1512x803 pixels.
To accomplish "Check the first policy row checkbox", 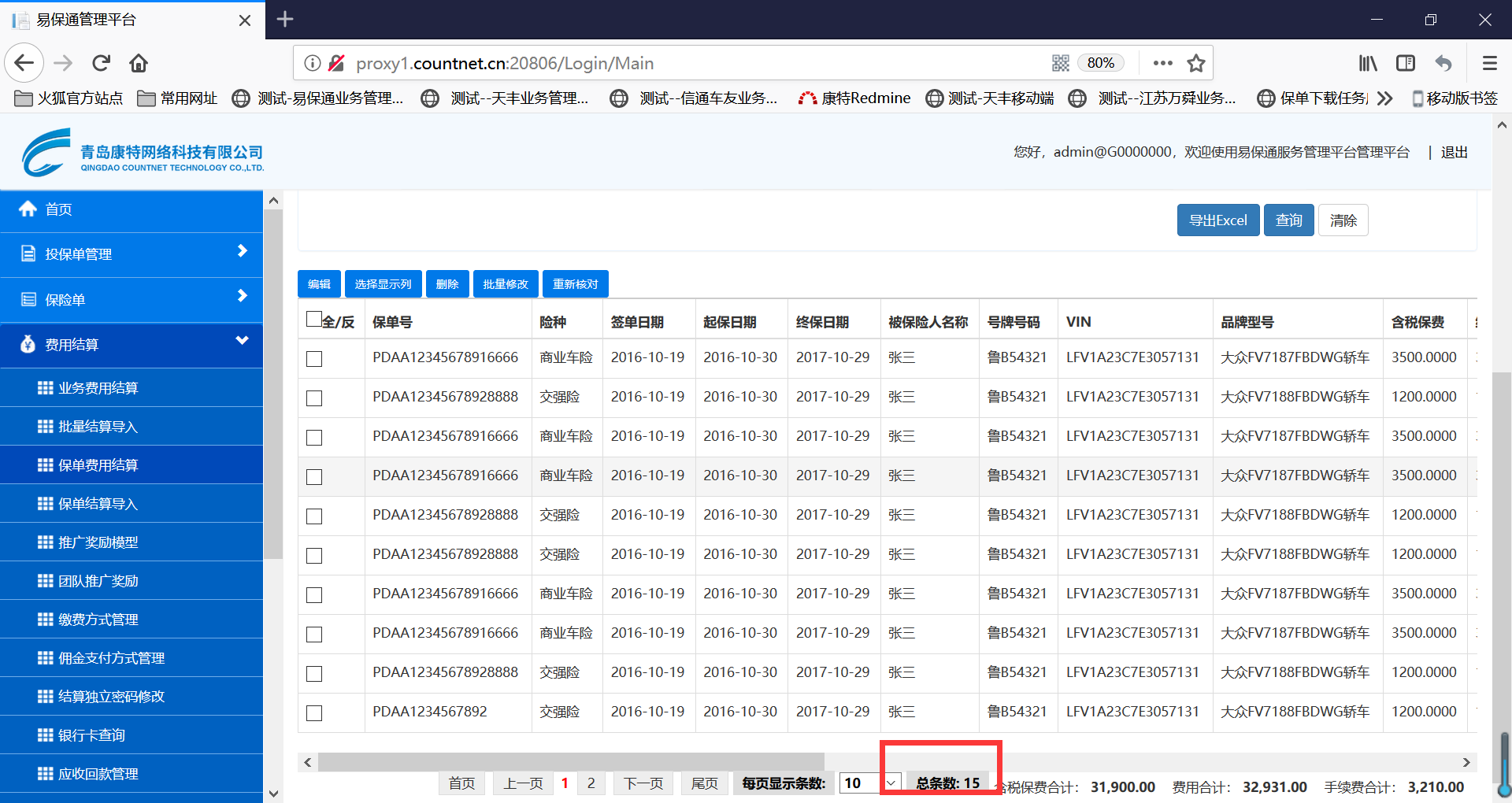I will click(314, 359).
